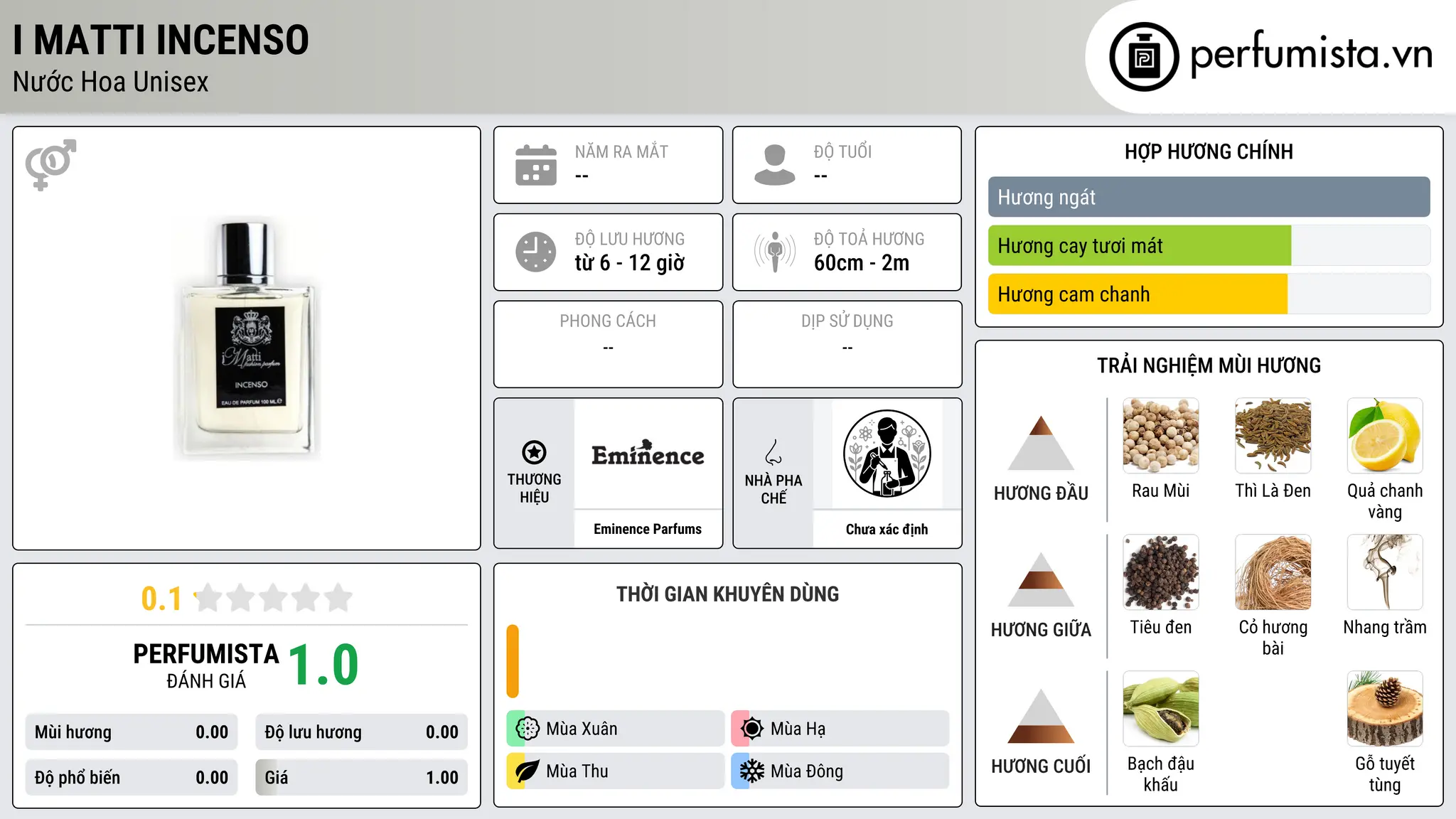Click the star badge icon above Thương hiệu
The width and height of the screenshot is (1456, 819).
click(x=534, y=452)
